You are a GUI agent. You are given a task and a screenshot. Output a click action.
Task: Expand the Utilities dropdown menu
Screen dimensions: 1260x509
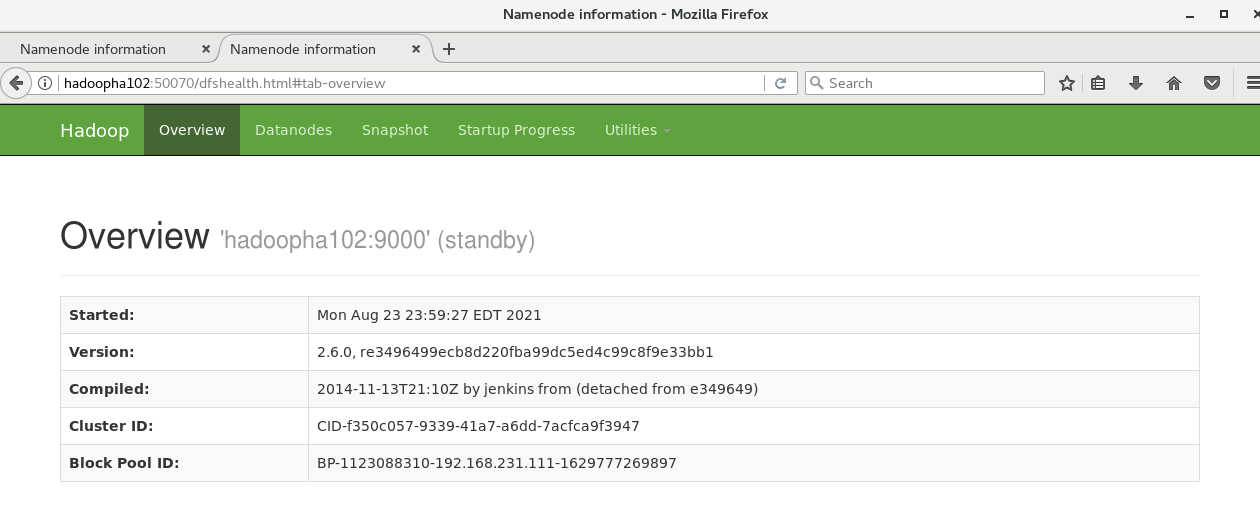(x=637, y=130)
